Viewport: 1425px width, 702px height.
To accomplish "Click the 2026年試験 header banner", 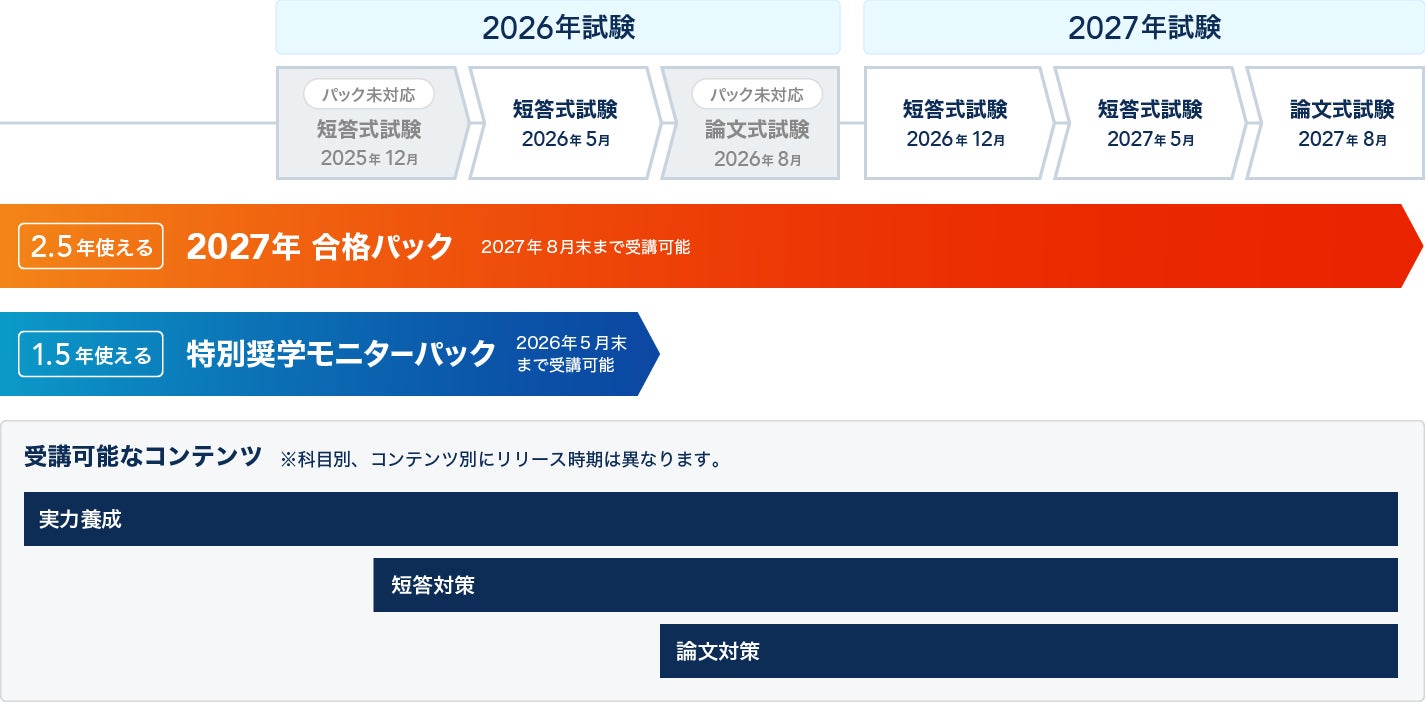I will coord(557,27).
